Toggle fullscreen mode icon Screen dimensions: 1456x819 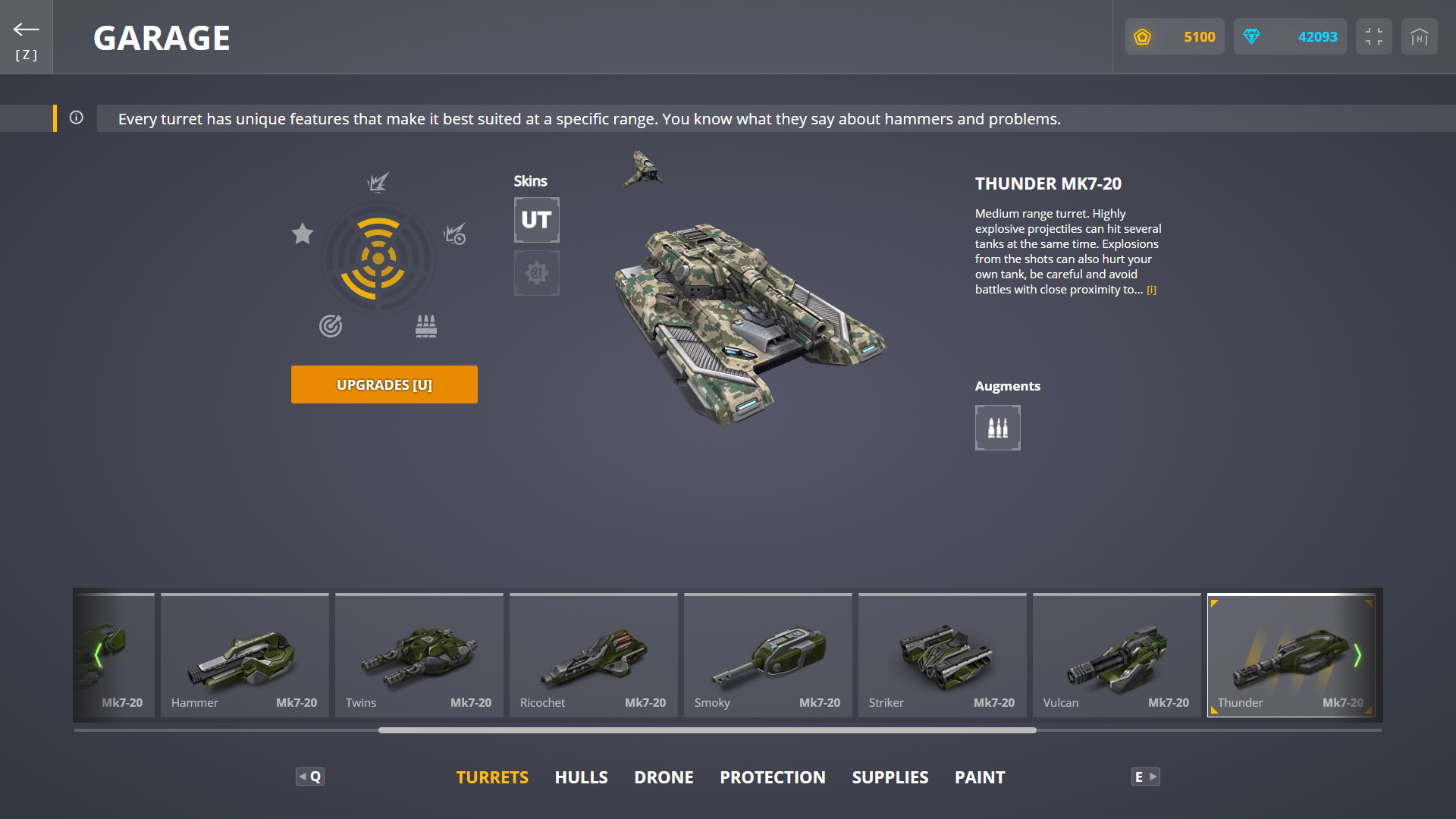click(x=1373, y=36)
